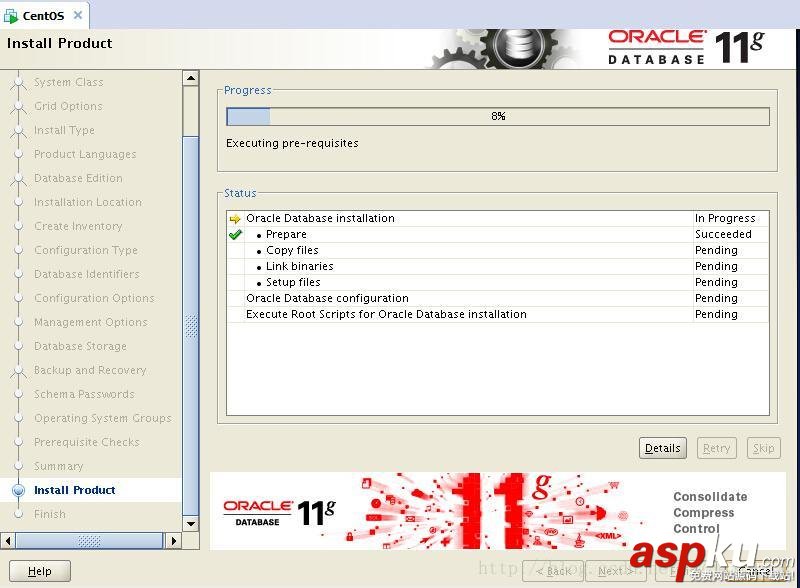The image size is (800, 588).
Task: Select Management Options step in sidebar
Action: pyautogui.click(x=91, y=322)
